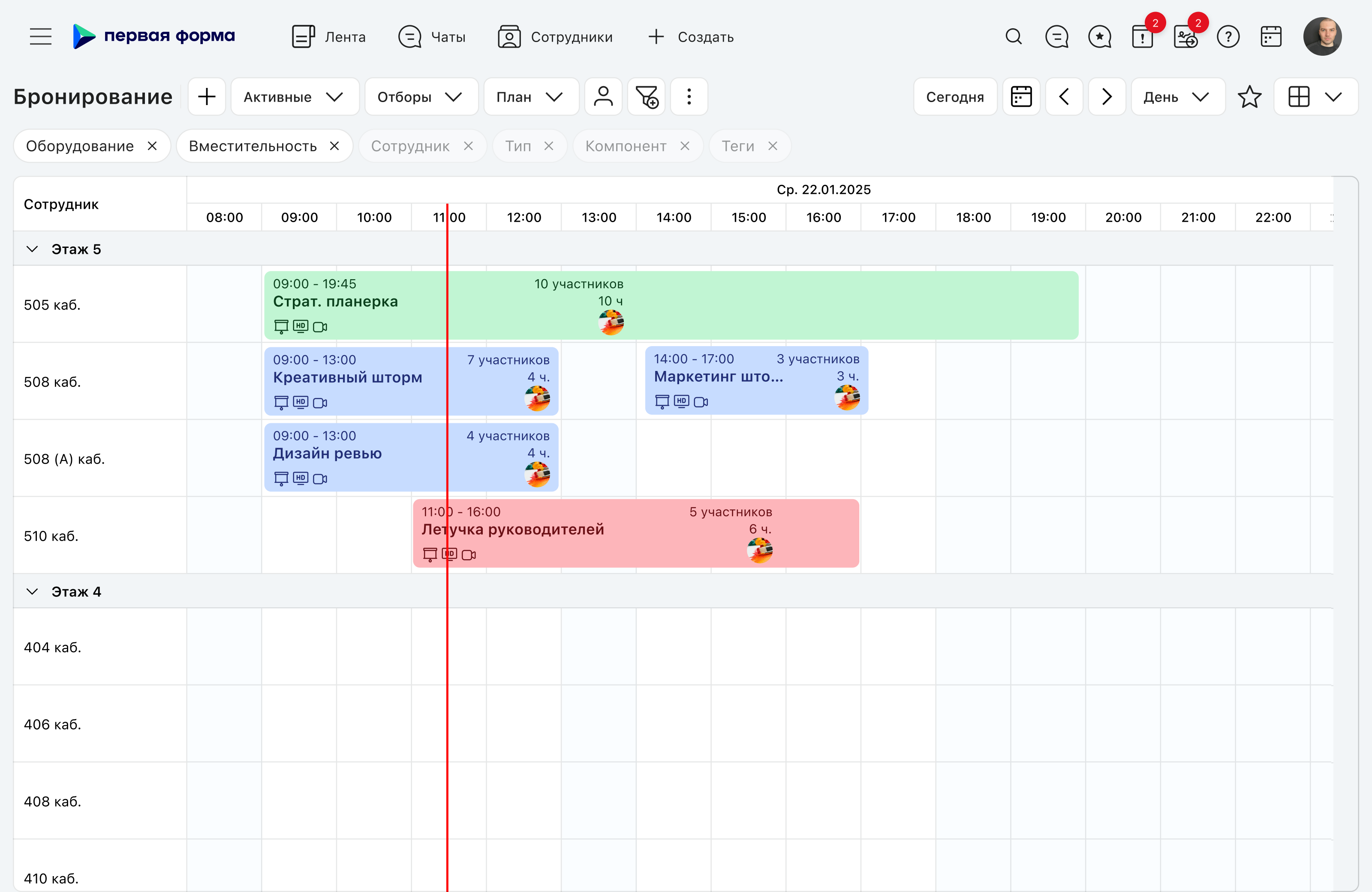Open the three-dot more options menu
The width and height of the screenshot is (1372, 892).
click(x=689, y=97)
